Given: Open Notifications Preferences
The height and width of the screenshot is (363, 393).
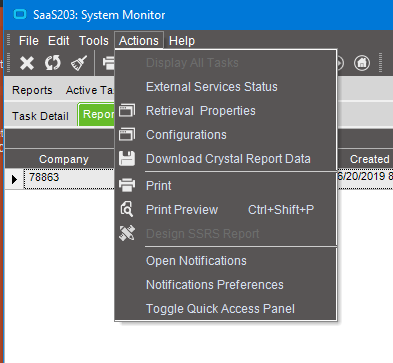Looking at the screenshot, I should point(226,285).
